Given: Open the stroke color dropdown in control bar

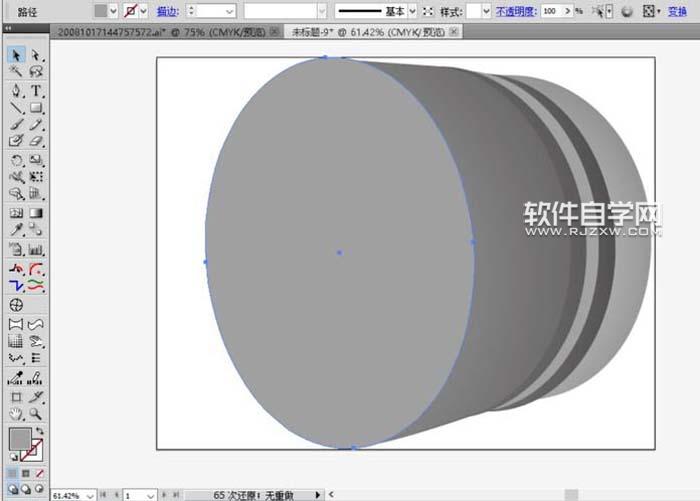Looking at the screenshot, I should click(x=143, y=11).
